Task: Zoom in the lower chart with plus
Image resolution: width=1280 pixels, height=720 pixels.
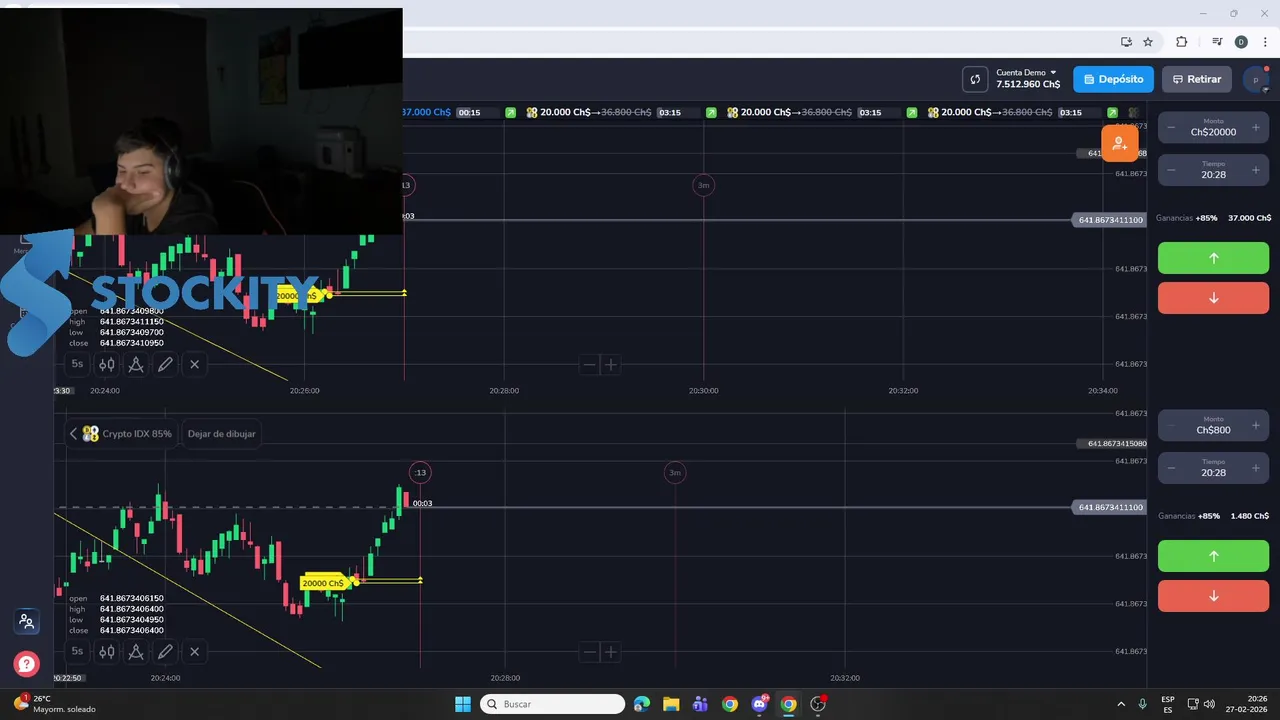Action: tap(610, 652)
